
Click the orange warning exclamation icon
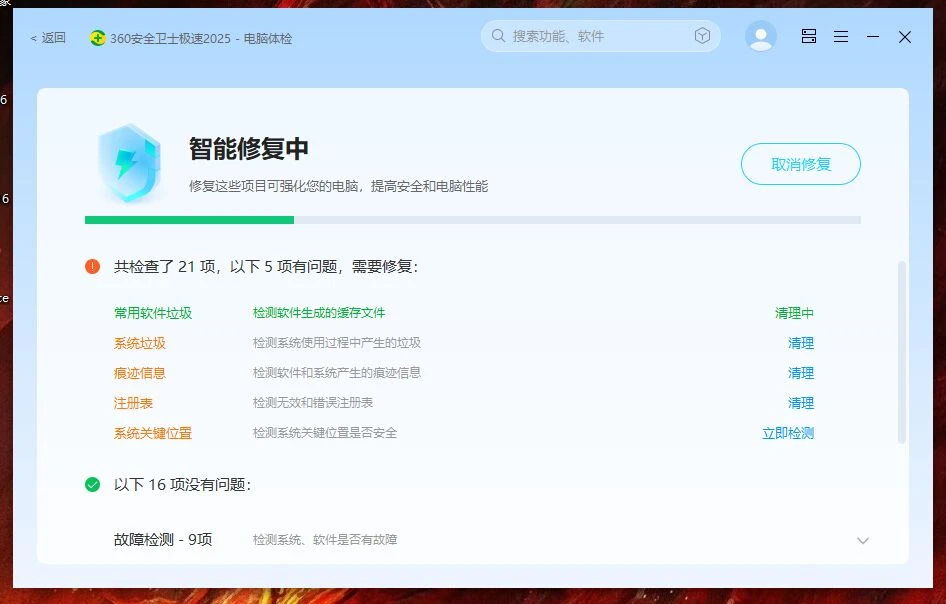[x=92, y=266]
